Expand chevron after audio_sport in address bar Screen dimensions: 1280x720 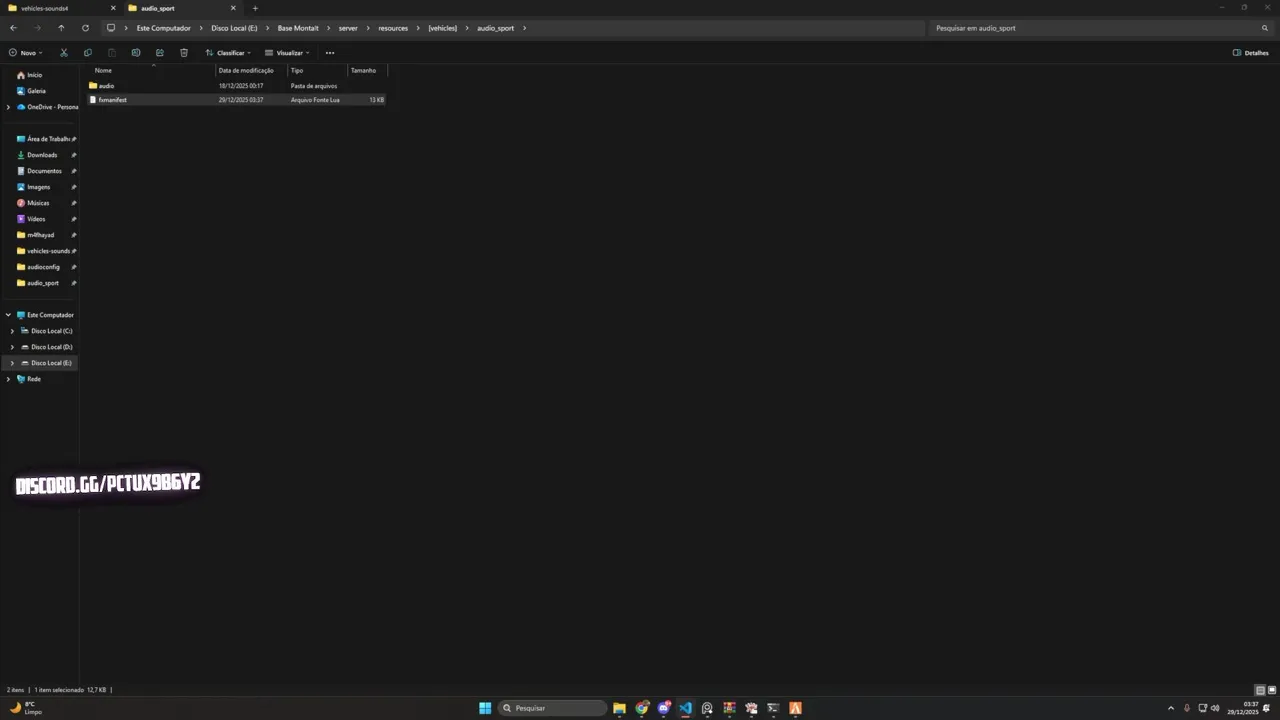tap(524, 28)
